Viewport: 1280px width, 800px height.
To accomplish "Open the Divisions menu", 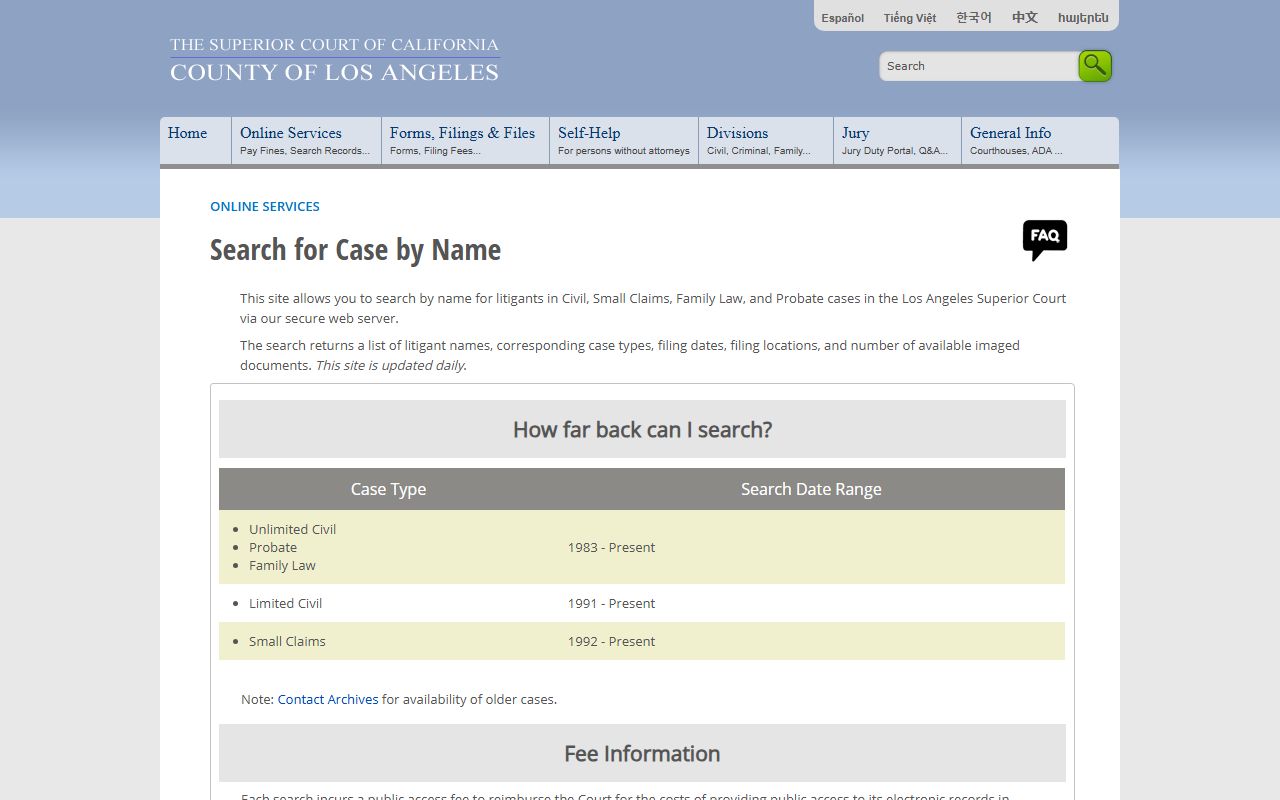I will 766,141.
